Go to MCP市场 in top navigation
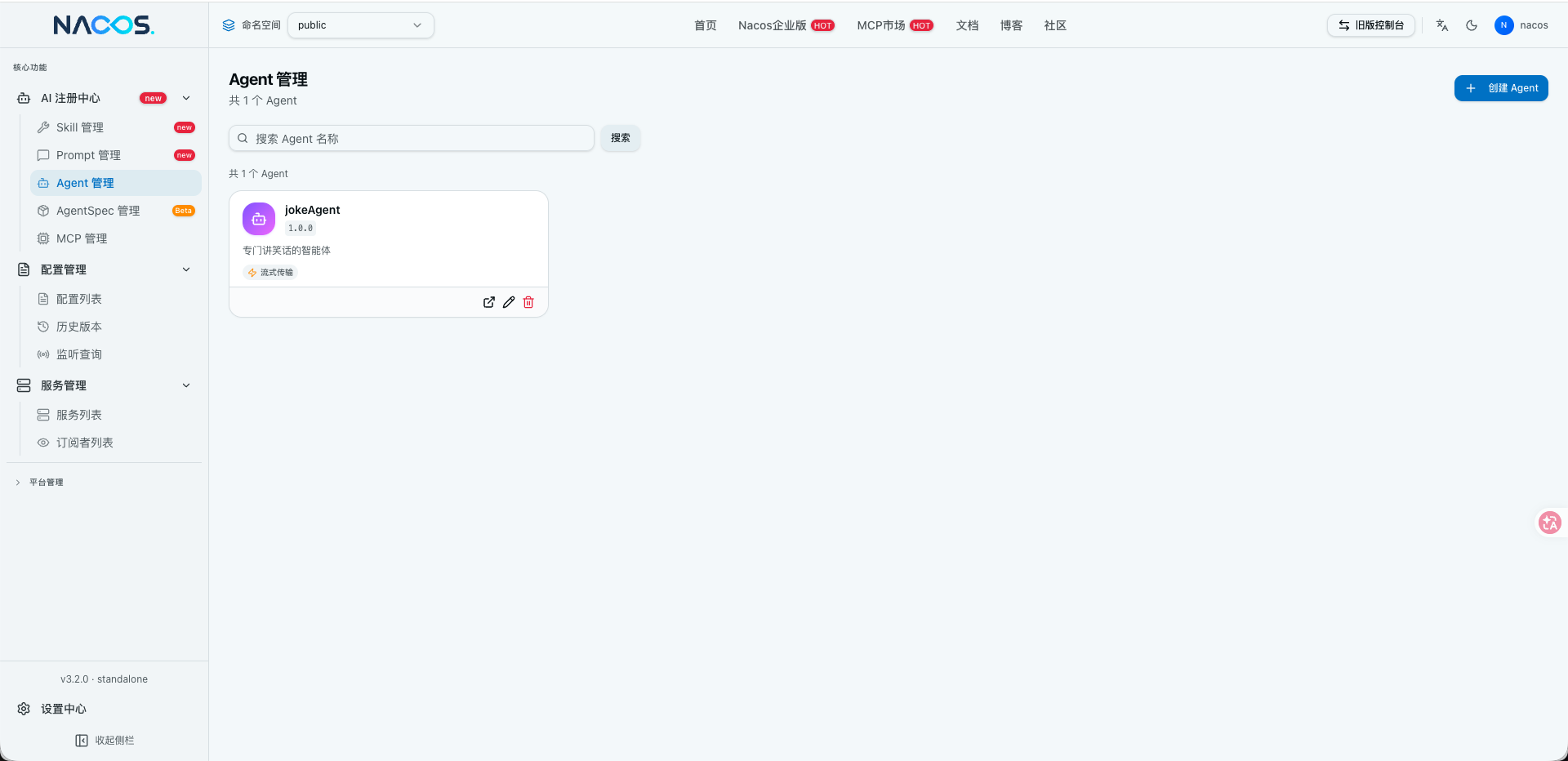This screenshot has width=1568, height=761. pyautogui.click(x=881, y=25)
